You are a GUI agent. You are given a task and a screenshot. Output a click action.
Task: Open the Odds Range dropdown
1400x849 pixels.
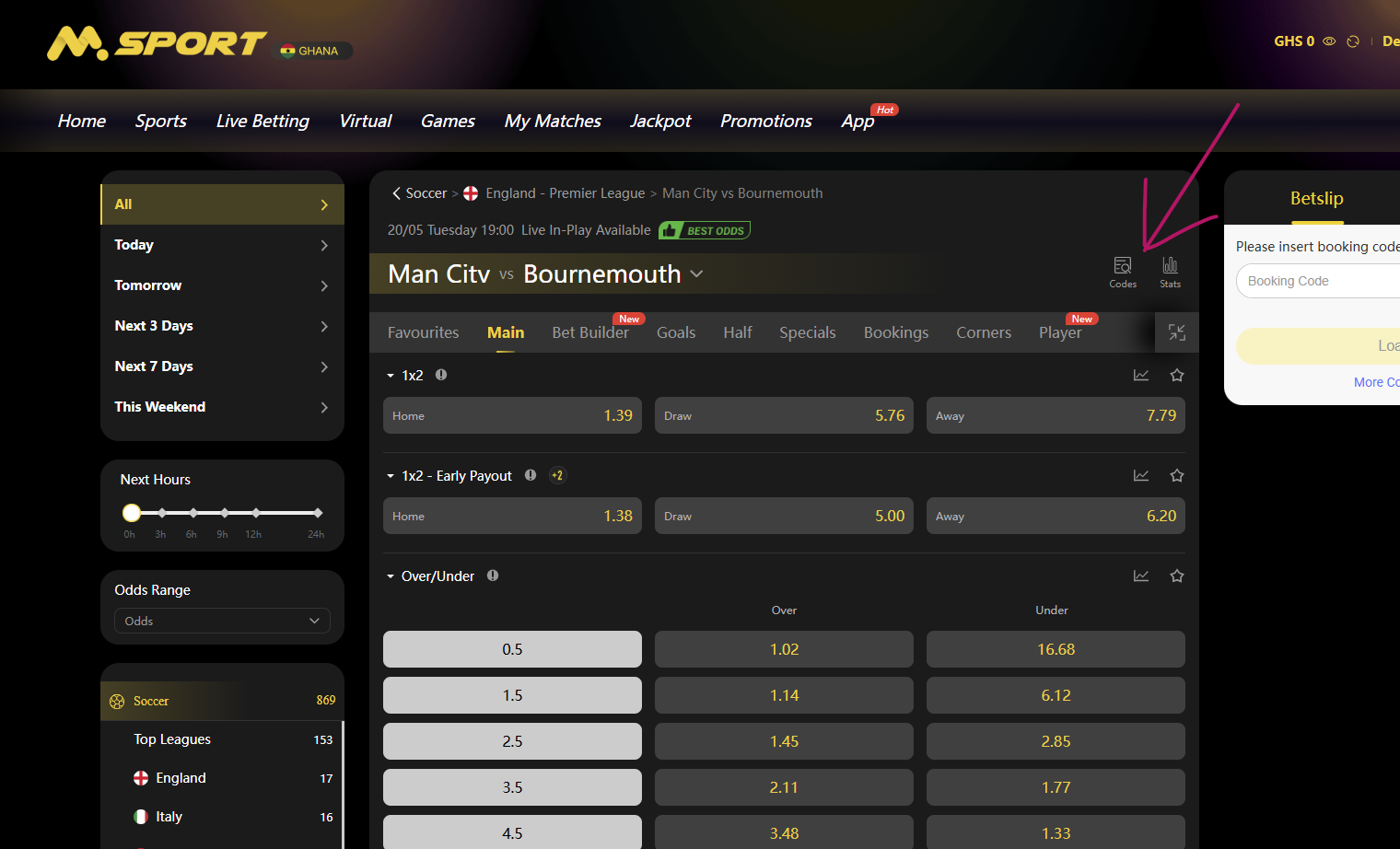click(x=222, y=621)
